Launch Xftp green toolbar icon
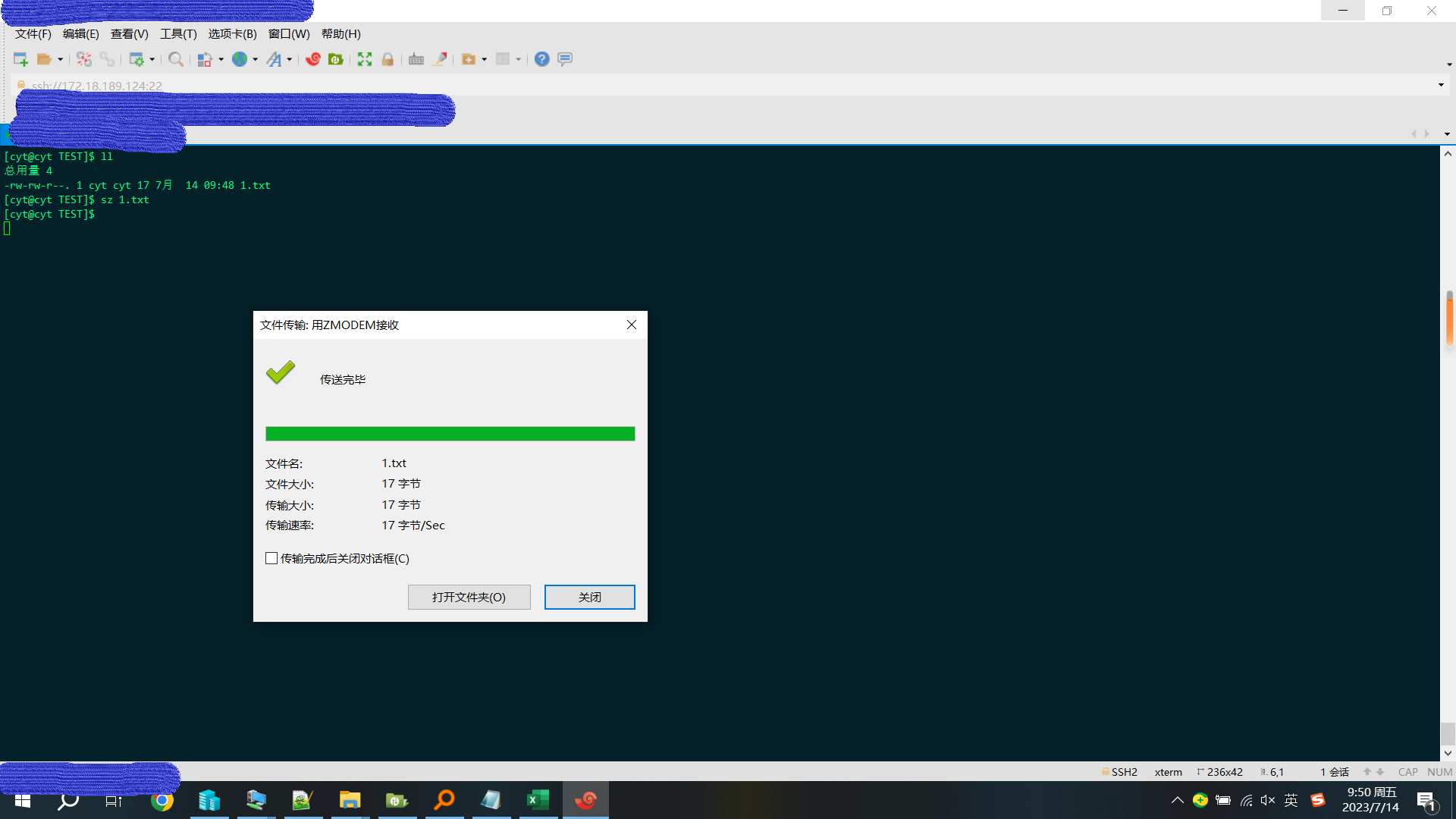This screenshot has width=1456, height=819. [336, 59]
